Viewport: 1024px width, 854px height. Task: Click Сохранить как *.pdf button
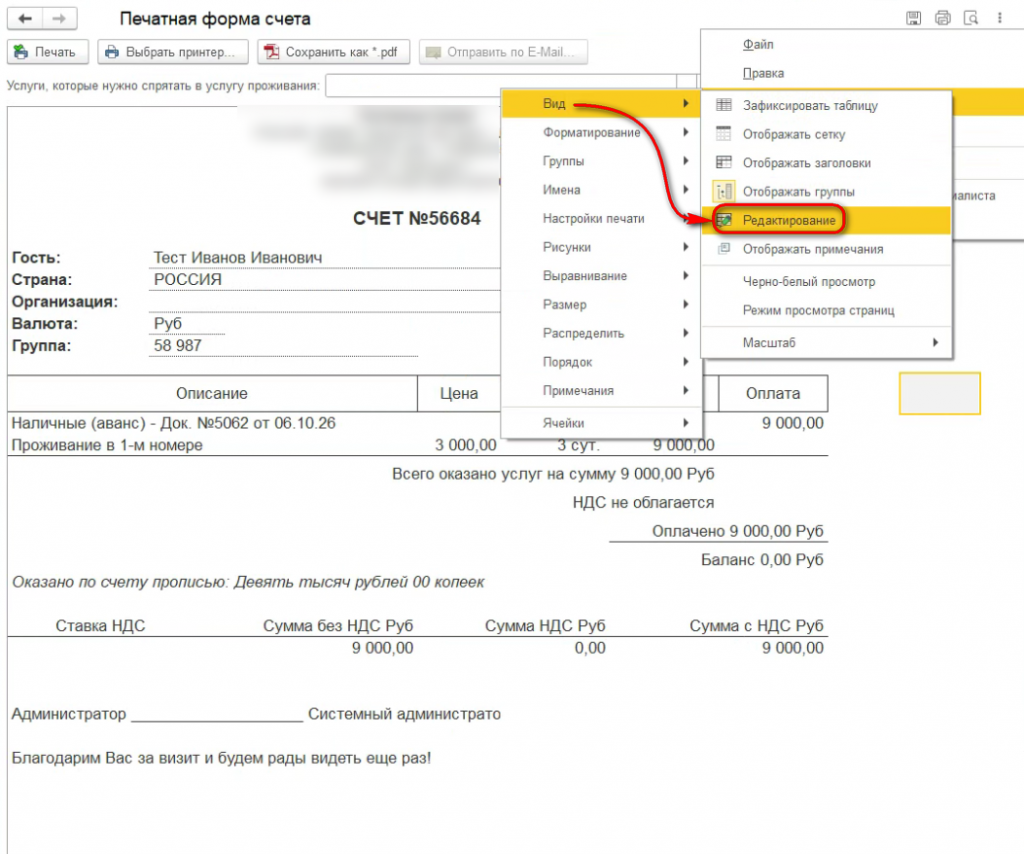tap(334, 52)
